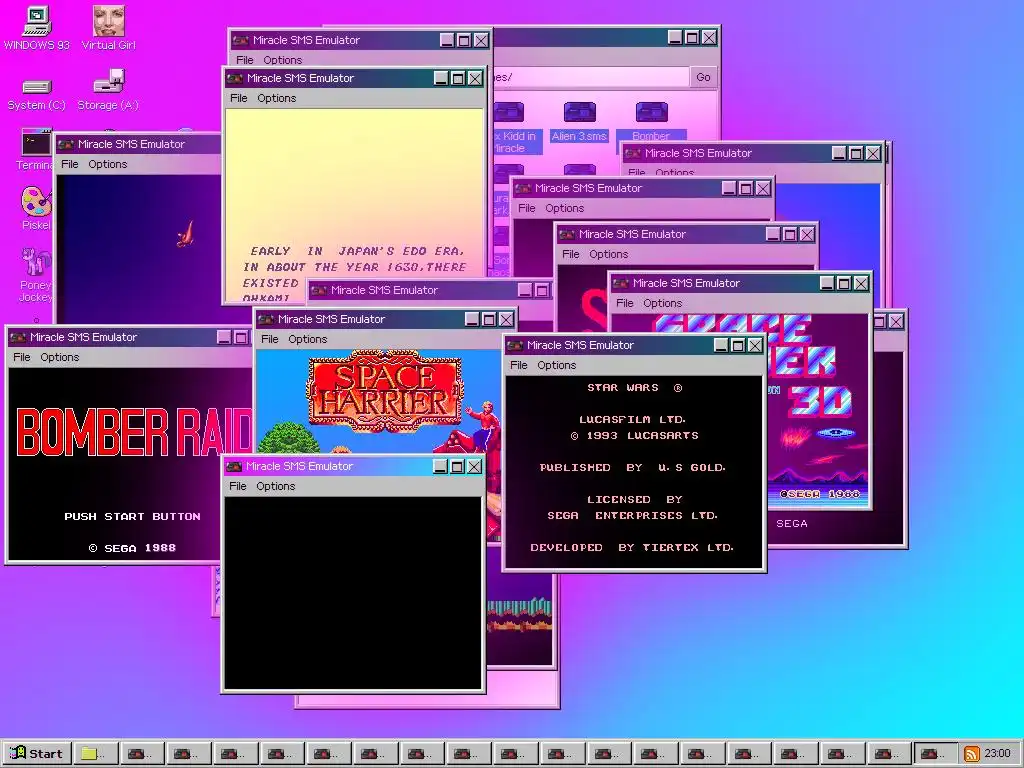
Task: Maximize the Star Wars emulator window
Action: [738, 345]
